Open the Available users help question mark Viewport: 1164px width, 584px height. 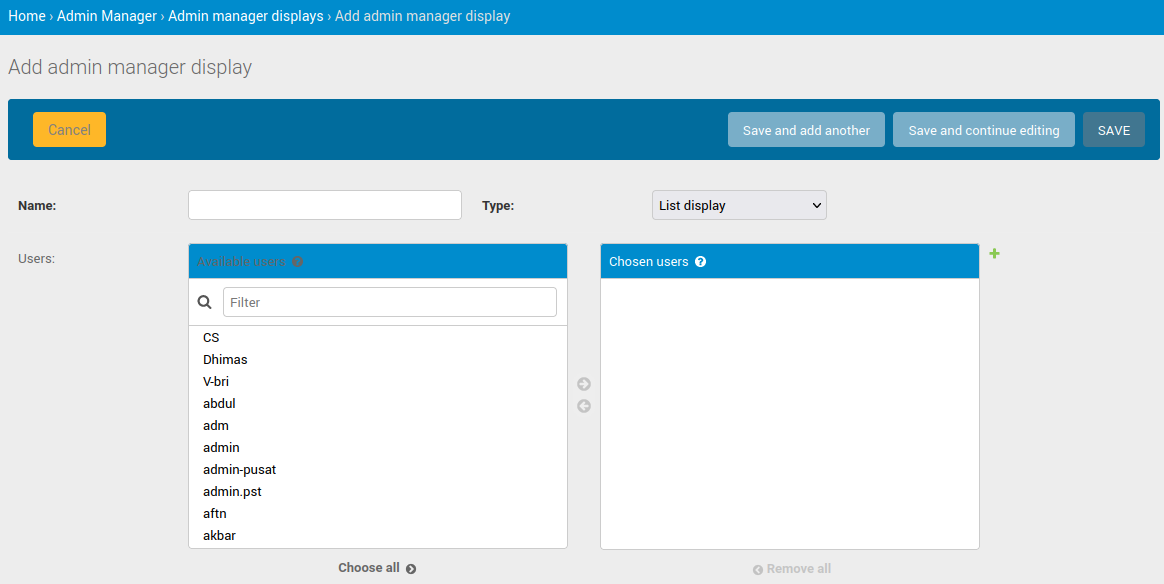click(297, 260)
